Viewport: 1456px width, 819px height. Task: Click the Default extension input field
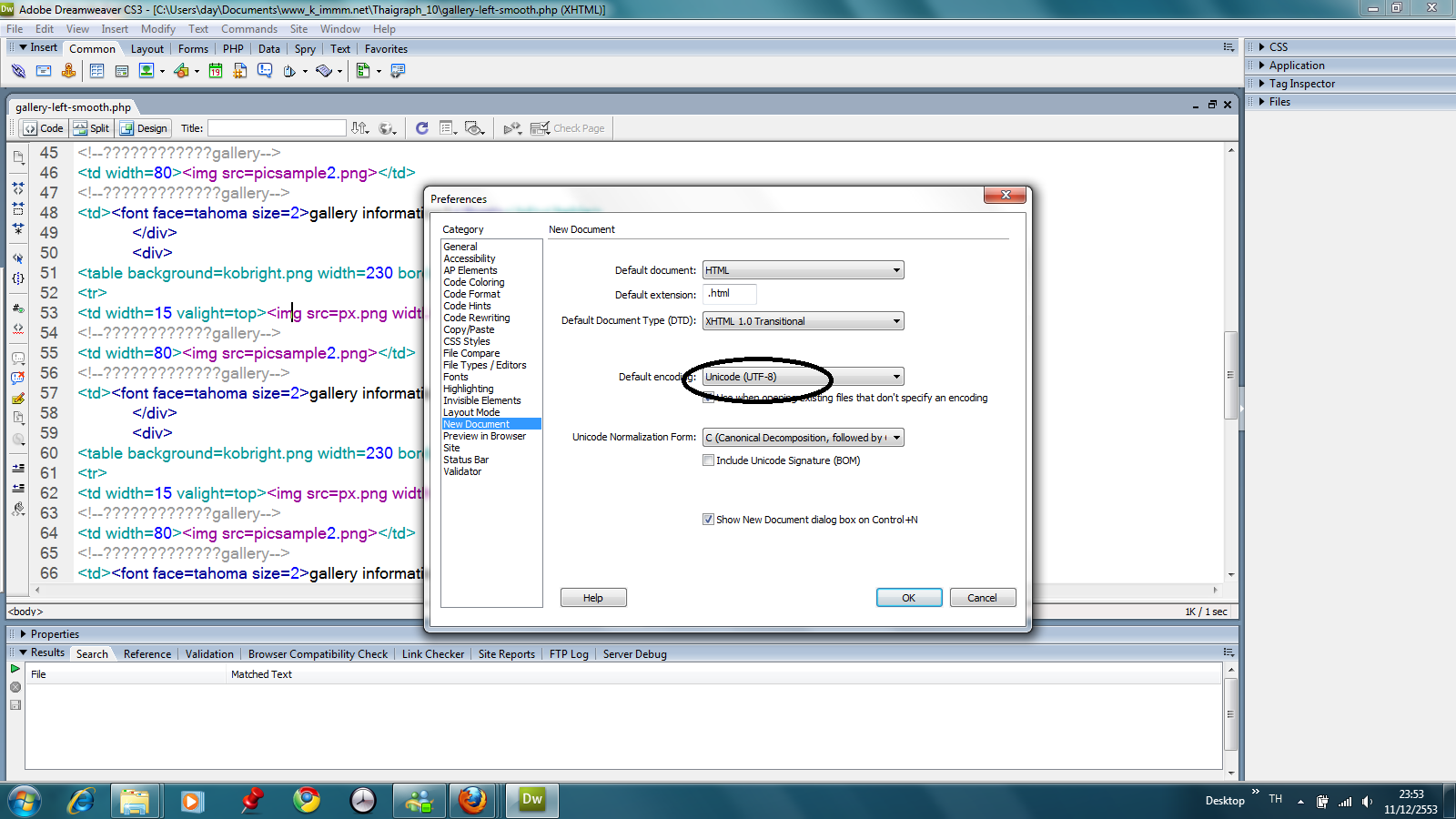730,294
